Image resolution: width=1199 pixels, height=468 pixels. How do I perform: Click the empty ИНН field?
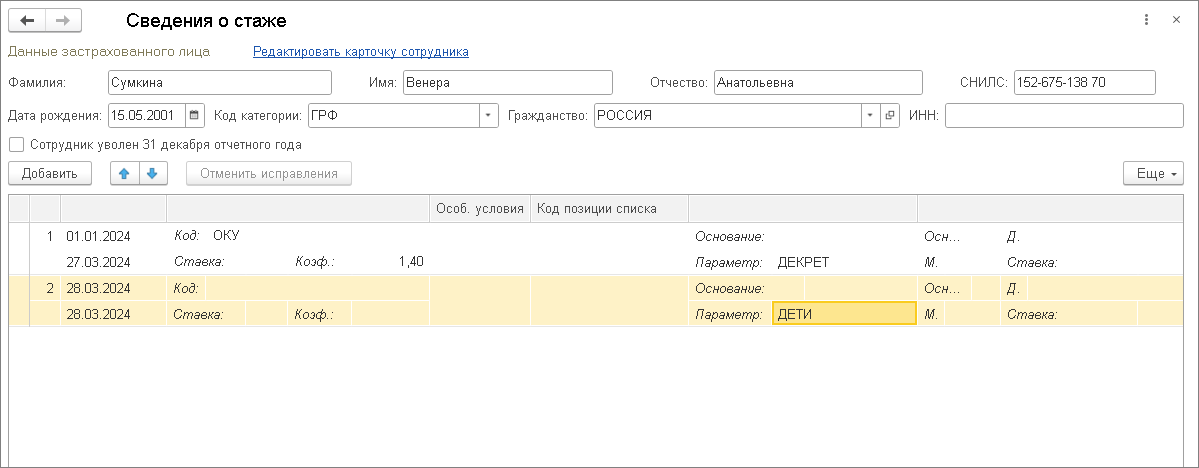(x=1064, y=115)
